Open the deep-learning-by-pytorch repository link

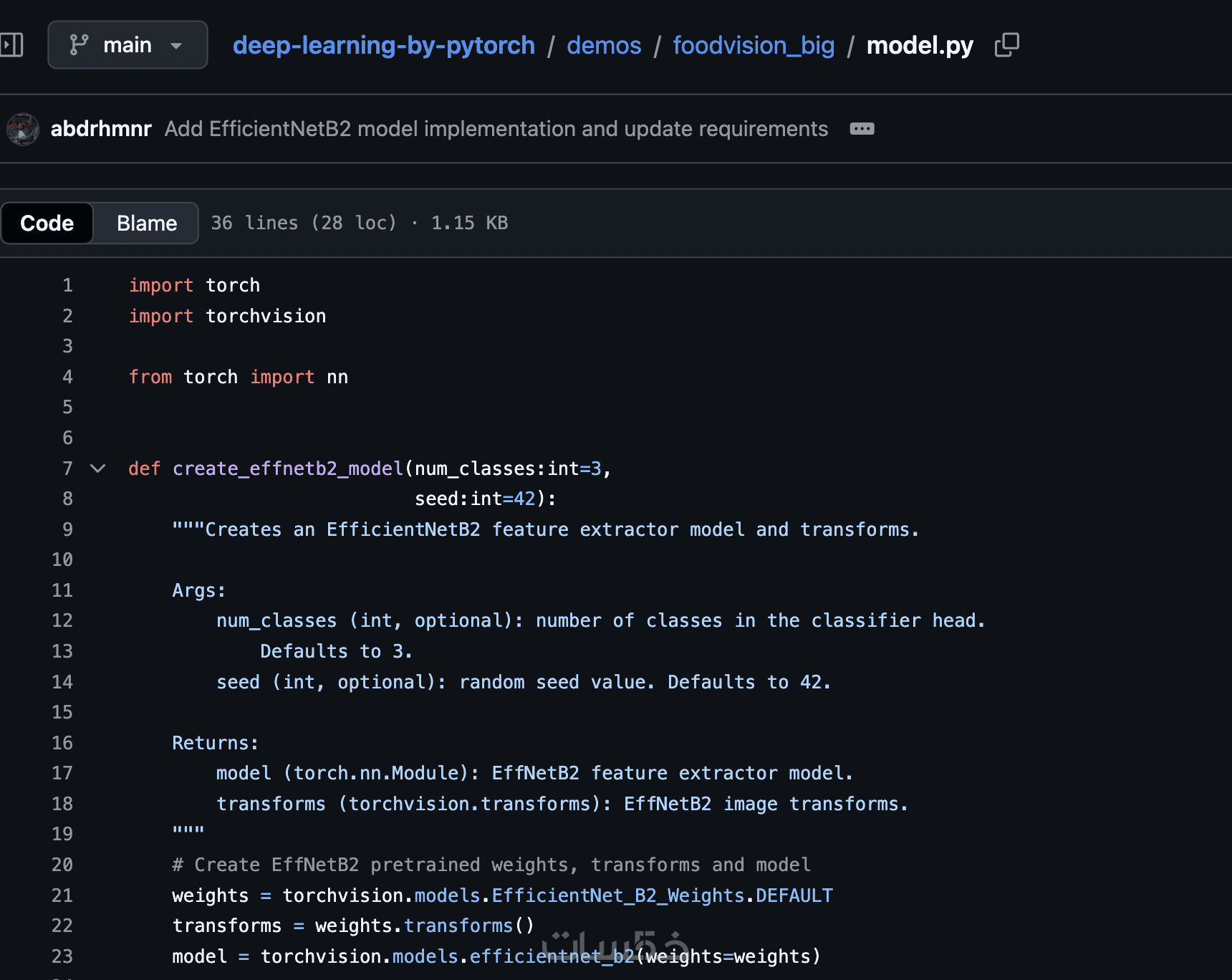click(x=384, y=45)
